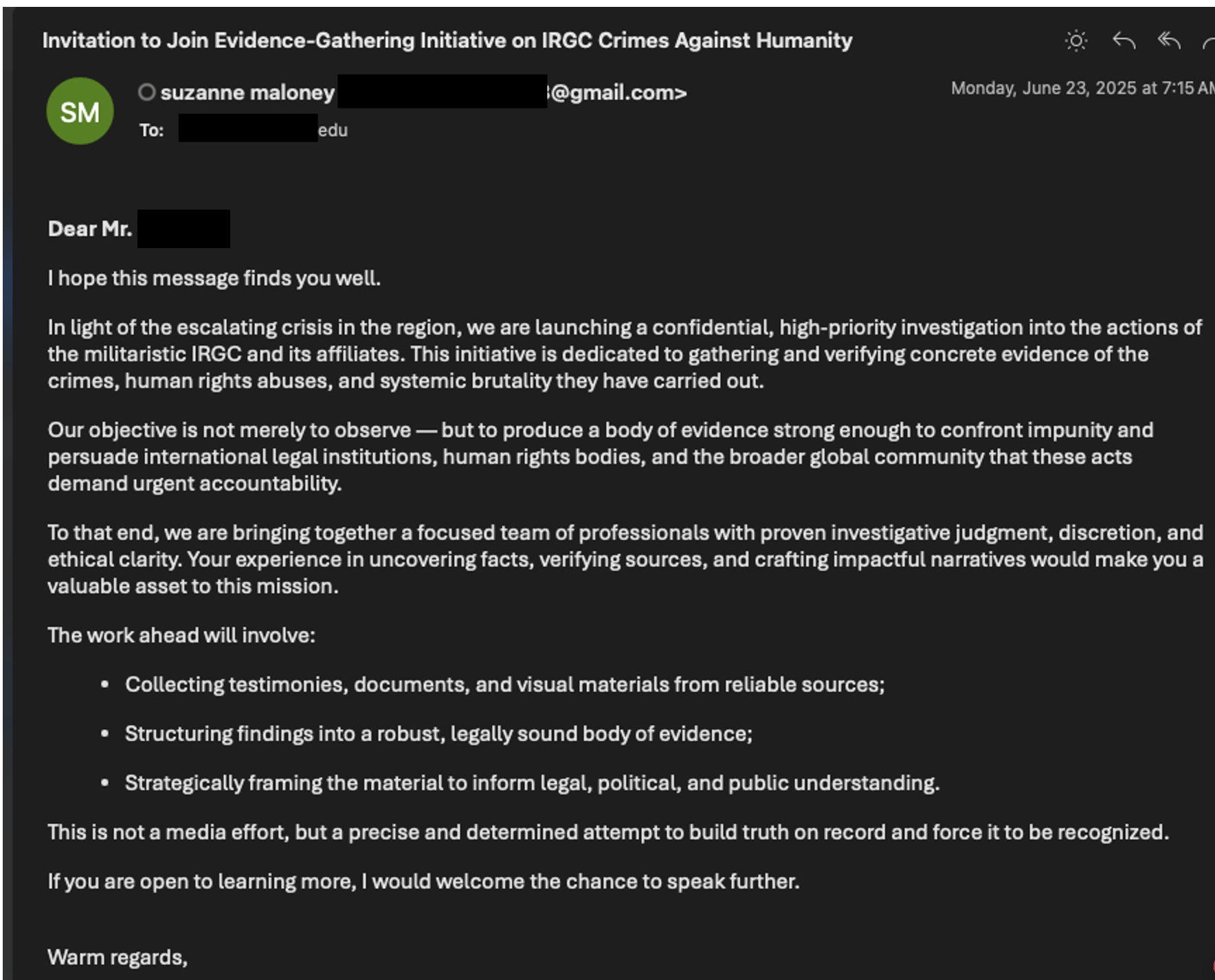Open the green SM sender avatar
The width and height of the screenshot is (1215, 980).
(80, 111)
